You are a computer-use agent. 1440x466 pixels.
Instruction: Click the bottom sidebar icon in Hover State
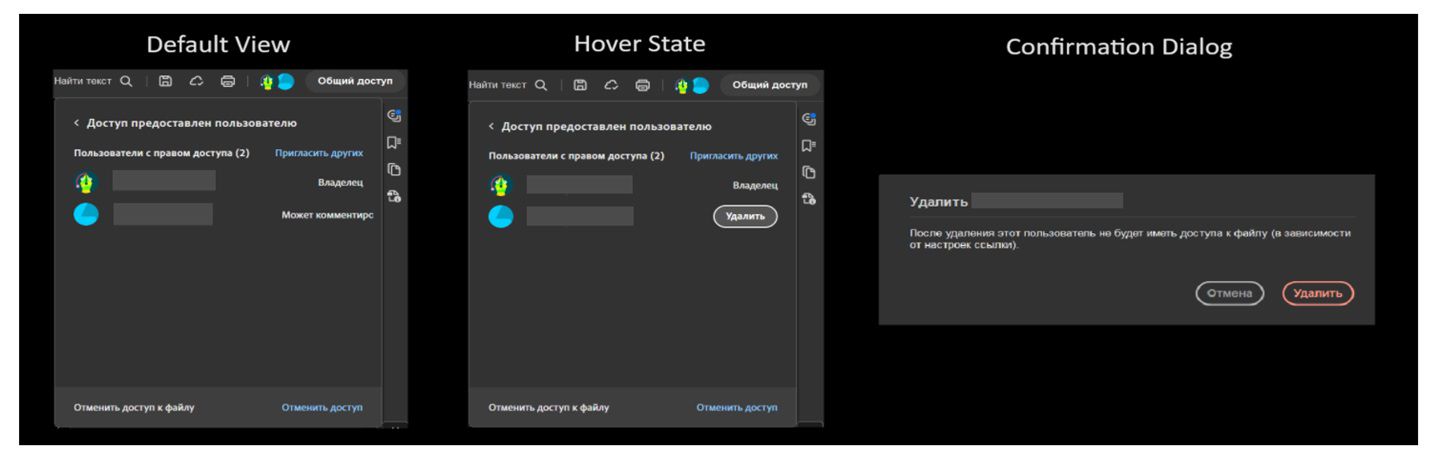809,199
